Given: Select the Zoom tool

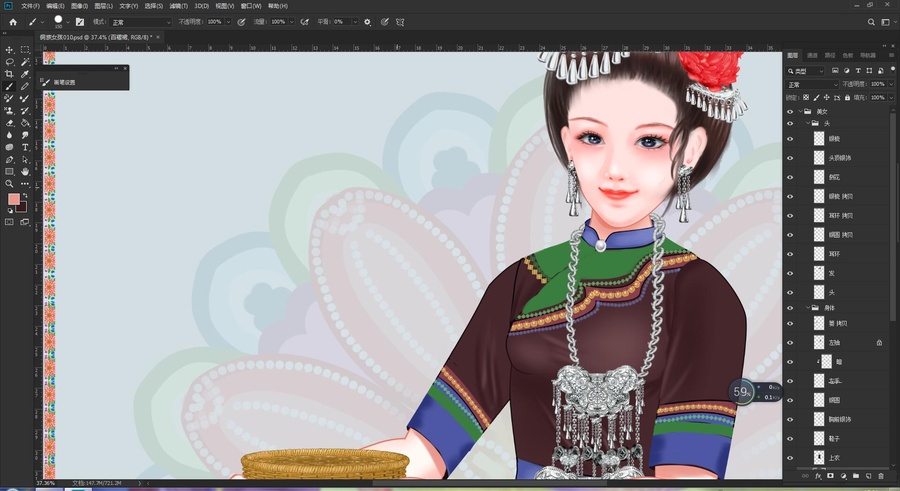Looking at the screenshot, I should (x=9, y=184).
